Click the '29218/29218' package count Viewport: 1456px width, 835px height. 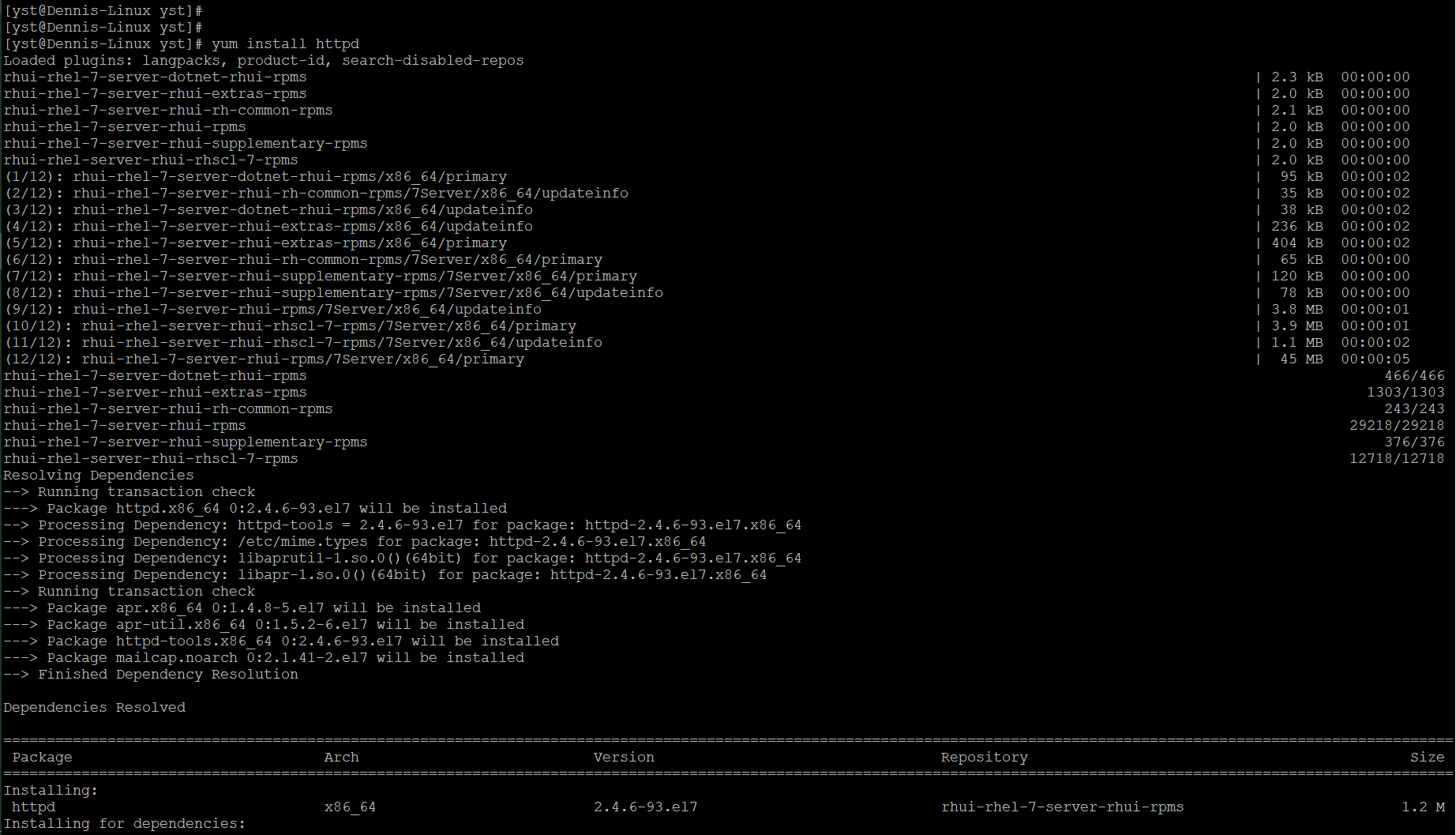pyautogui.click(x=1397, y=425)
